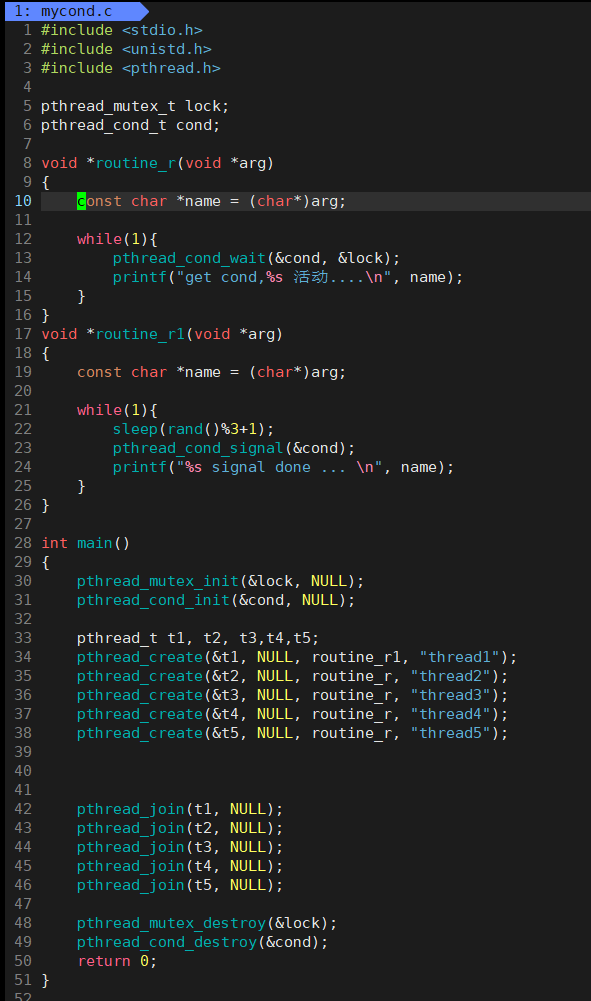
Task: Click line number 10 in gutter
Action: (x=23, y=201)
